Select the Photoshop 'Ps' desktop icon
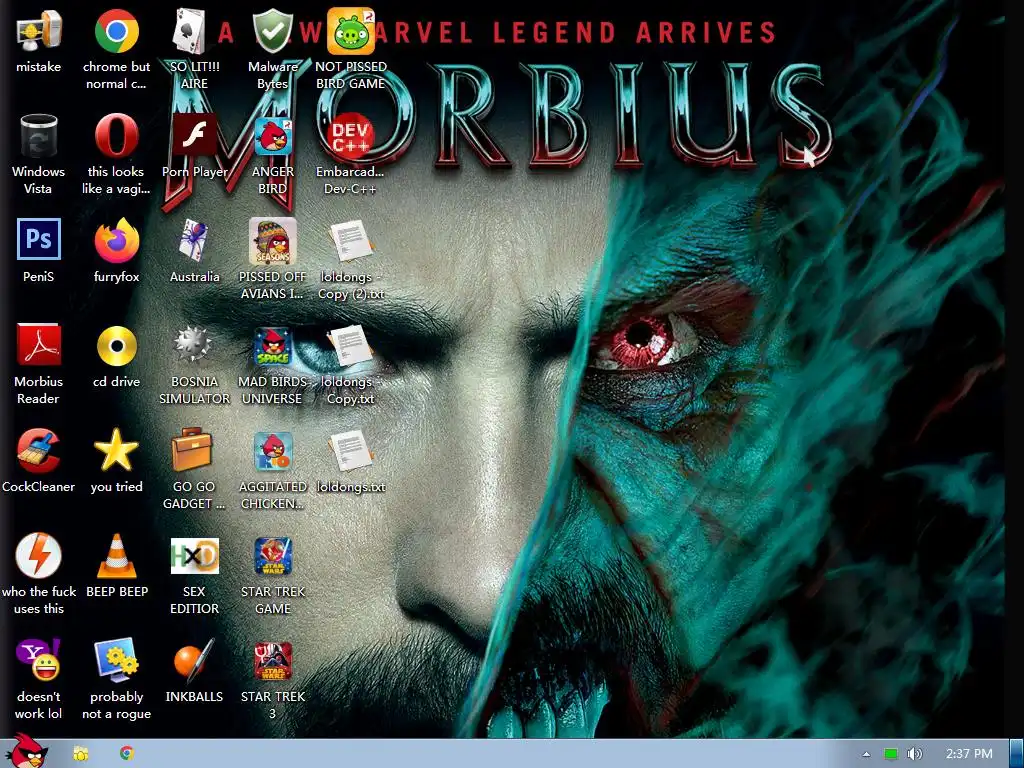 [38, 239]
